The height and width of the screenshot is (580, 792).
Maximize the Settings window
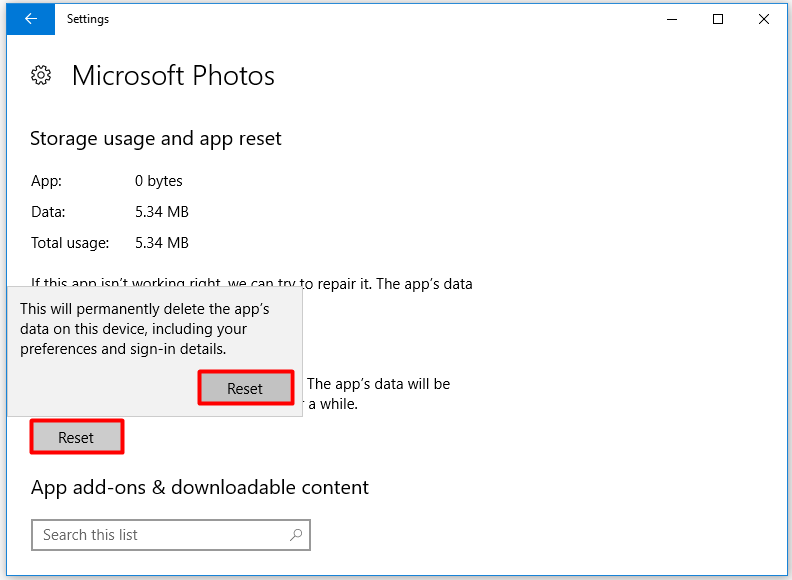click(x=718, y=19)
